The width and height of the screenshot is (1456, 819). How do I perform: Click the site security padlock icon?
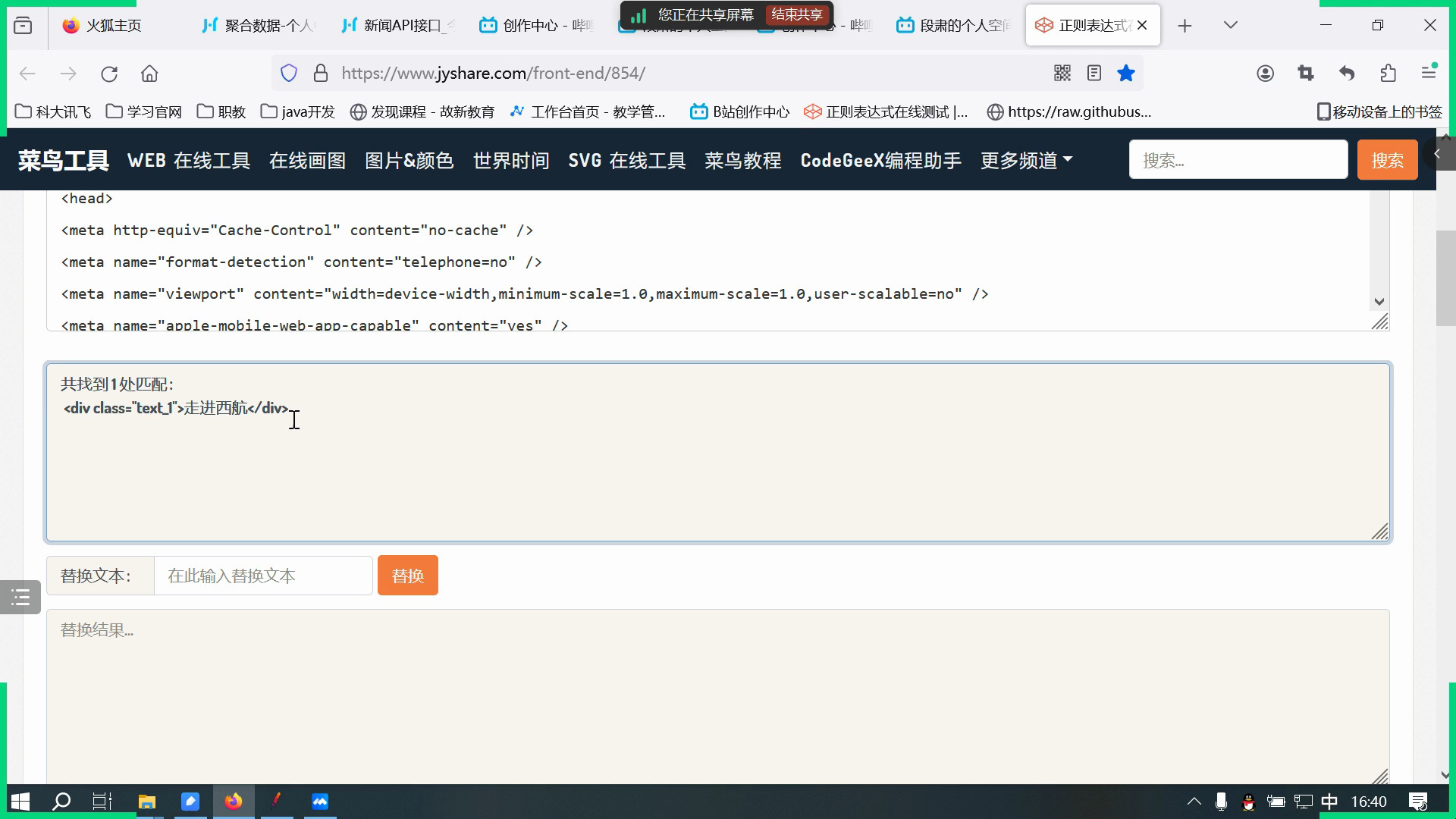(x=321, y=74)
